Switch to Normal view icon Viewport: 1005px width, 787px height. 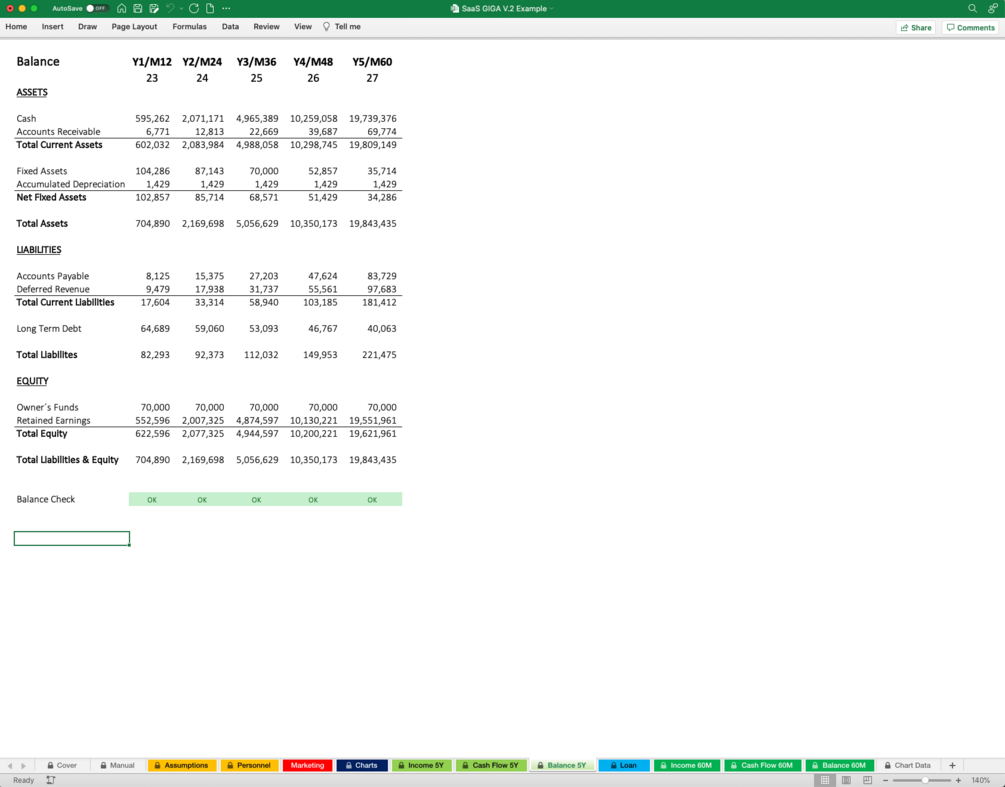tap(825, 780)
